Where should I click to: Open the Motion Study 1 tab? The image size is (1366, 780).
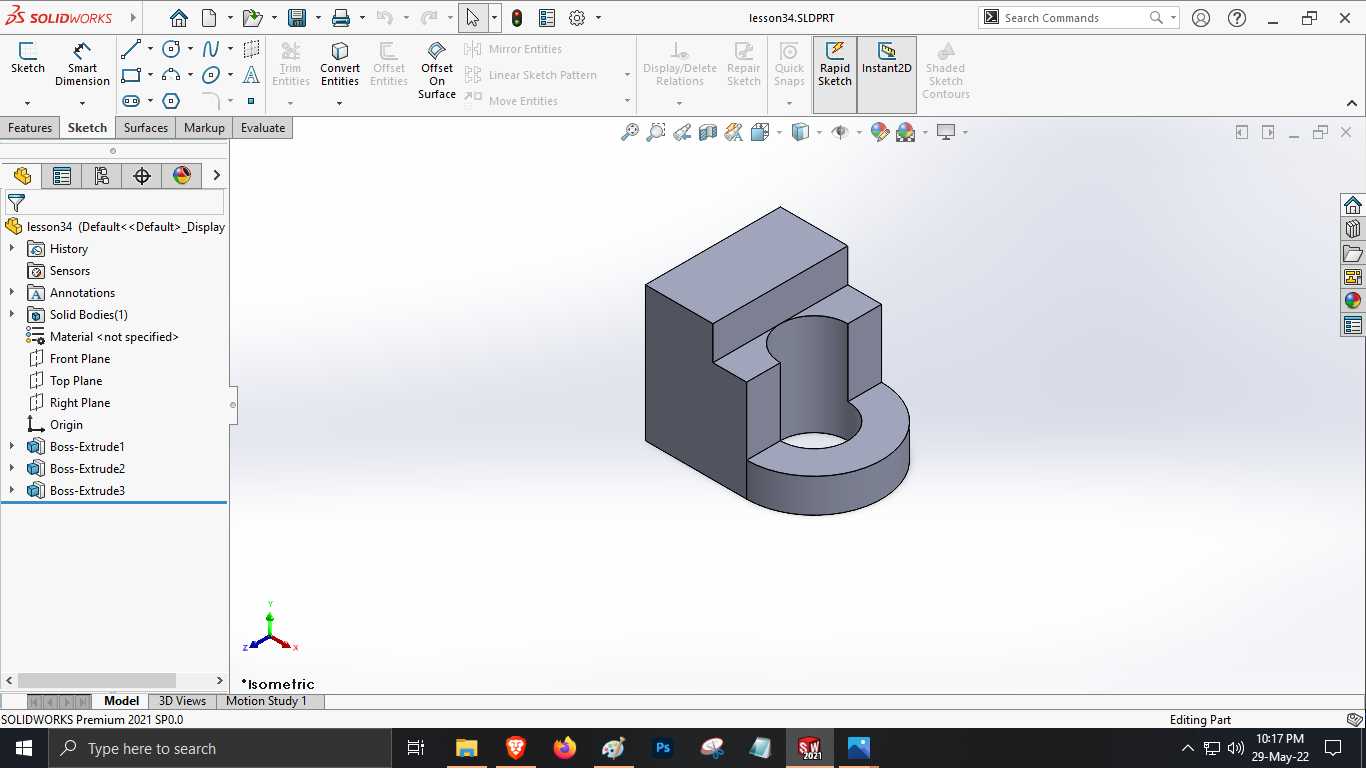pos(266,701)
